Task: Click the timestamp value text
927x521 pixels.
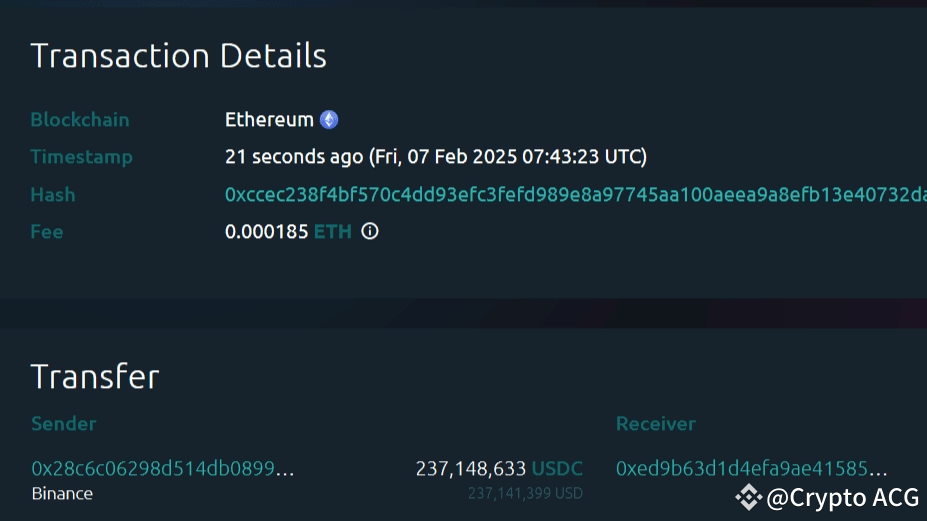Action: (x=436, y=157)
